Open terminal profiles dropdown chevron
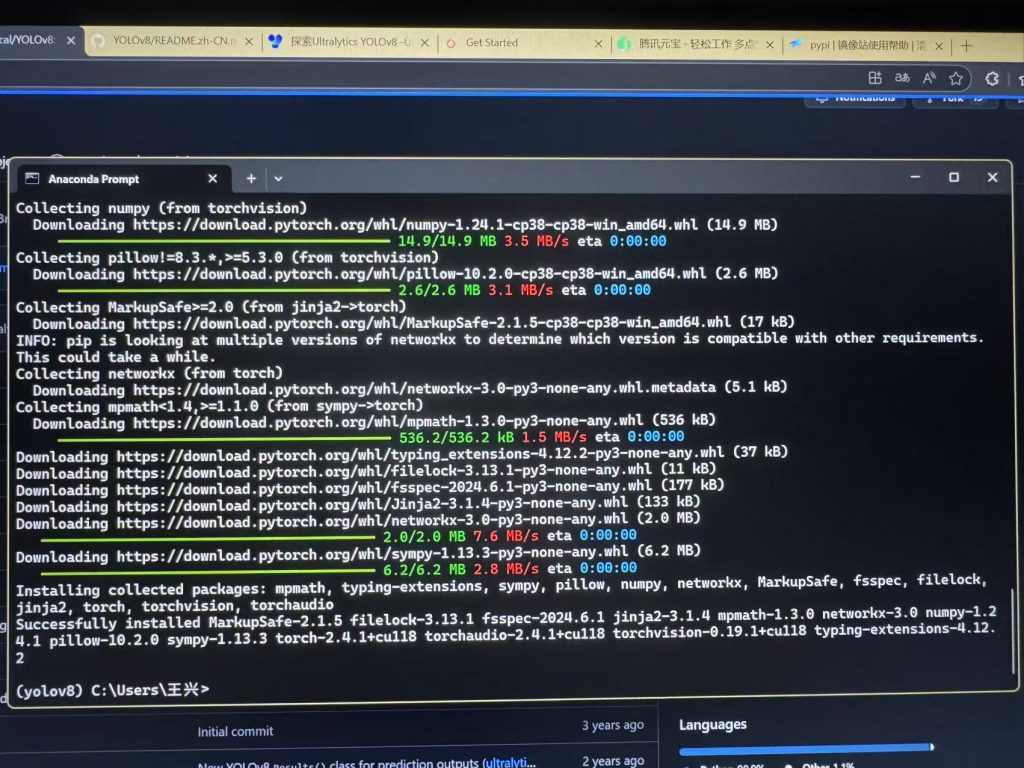Viewport: 1024px width, 768px height. (278, 178)
